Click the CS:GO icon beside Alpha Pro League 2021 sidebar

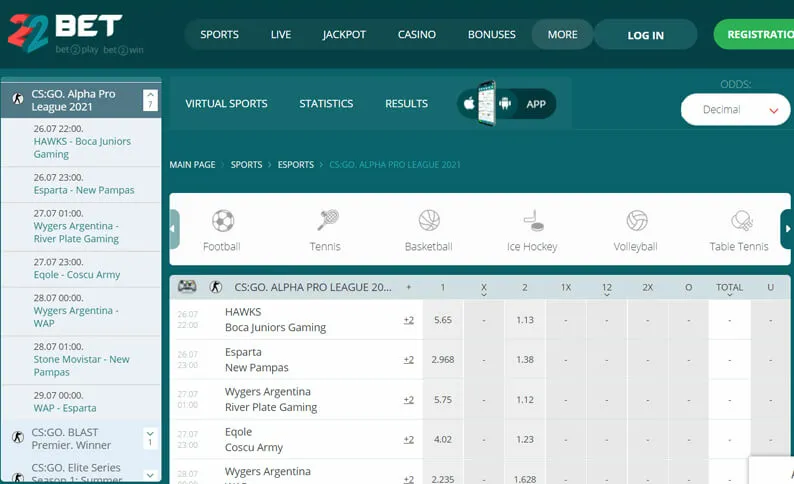click(x=18, y=99)
